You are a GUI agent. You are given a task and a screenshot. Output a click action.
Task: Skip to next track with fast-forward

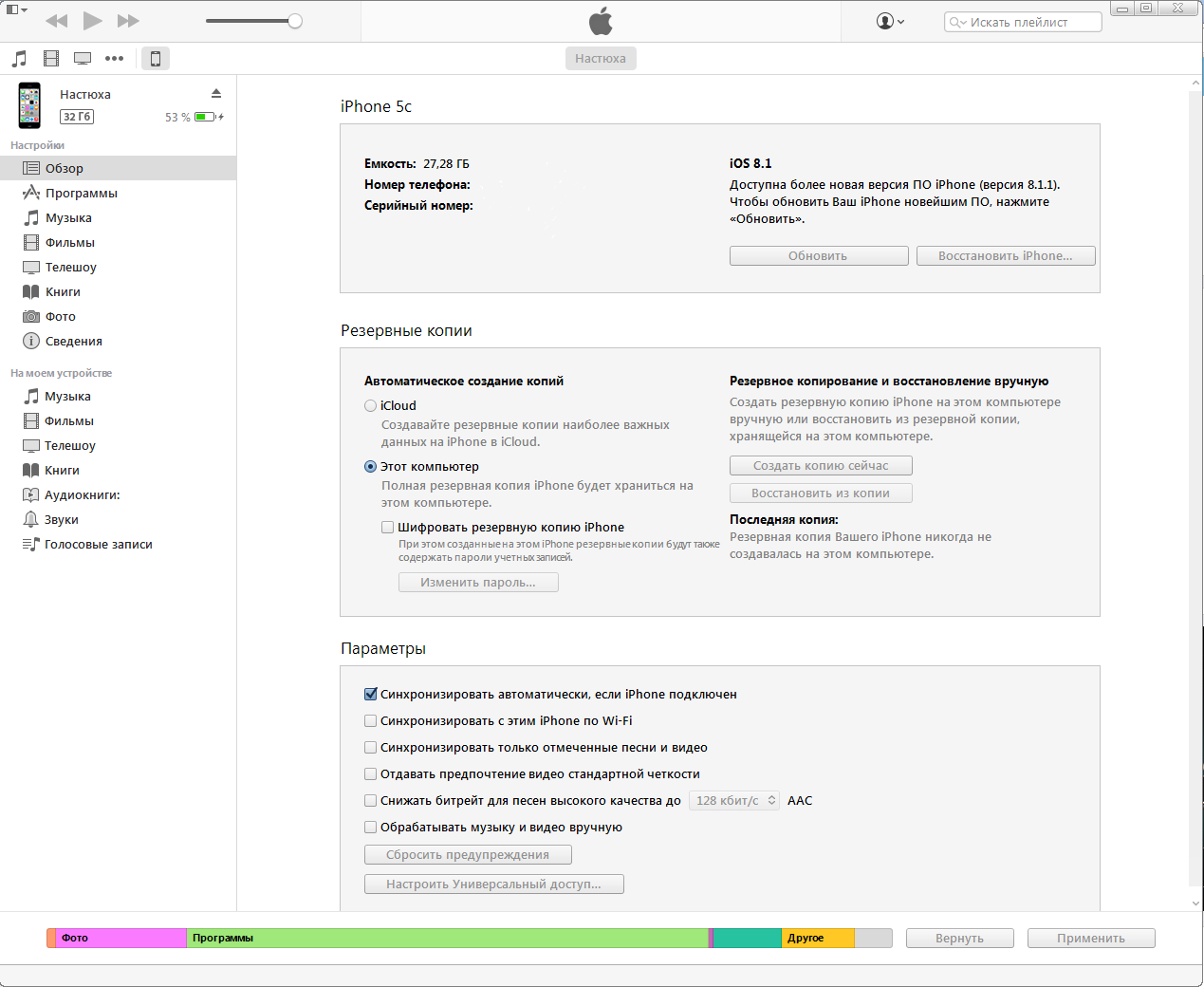click(x=128, y=21)
